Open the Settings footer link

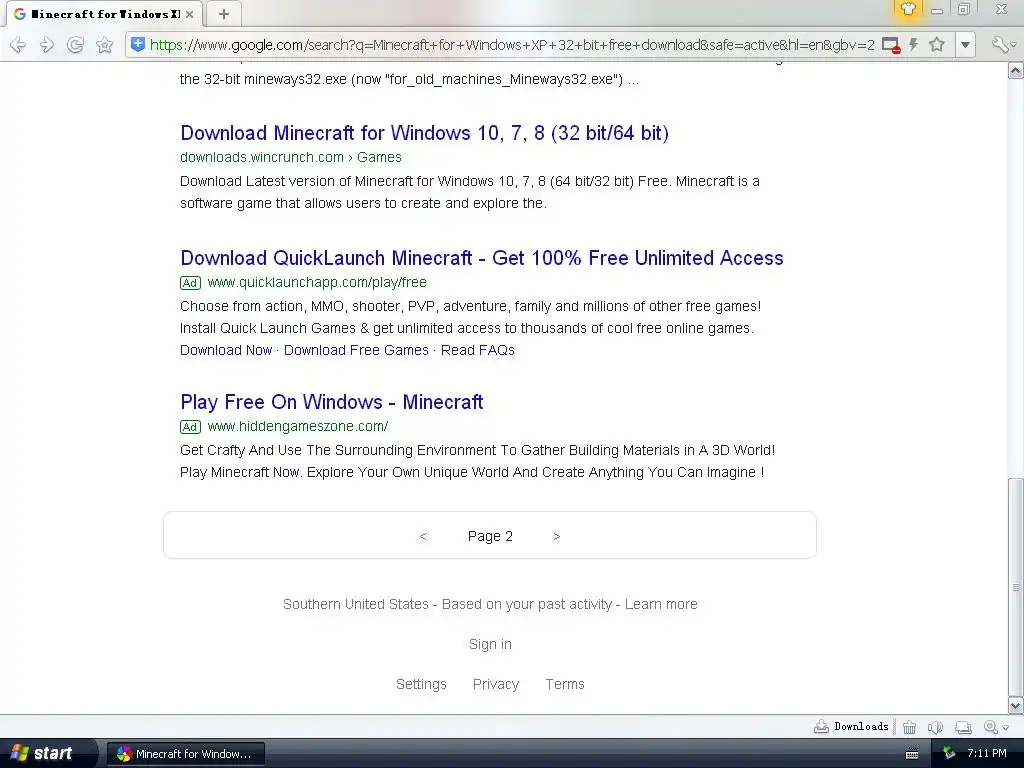click(x=421, y=684)
